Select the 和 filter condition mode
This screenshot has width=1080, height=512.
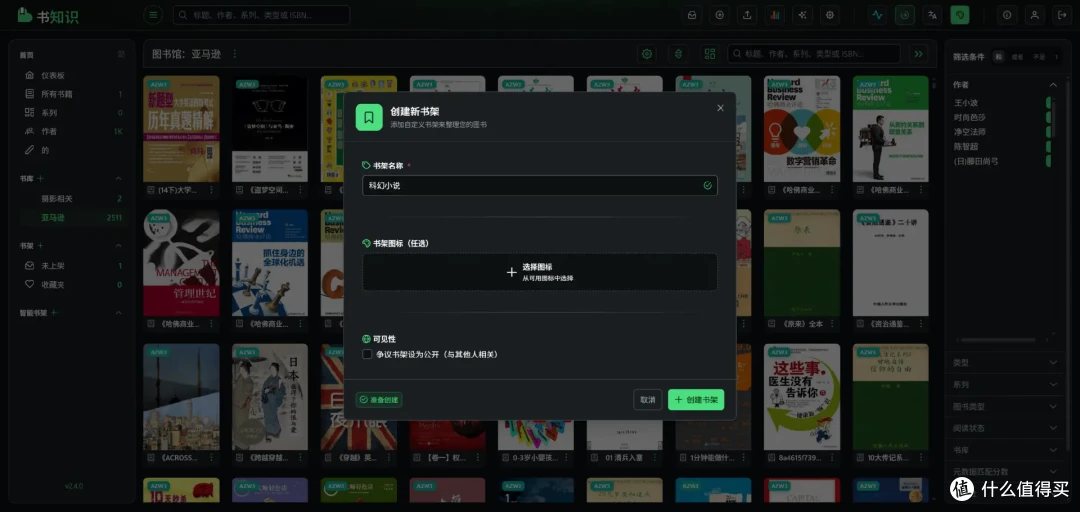998,57
